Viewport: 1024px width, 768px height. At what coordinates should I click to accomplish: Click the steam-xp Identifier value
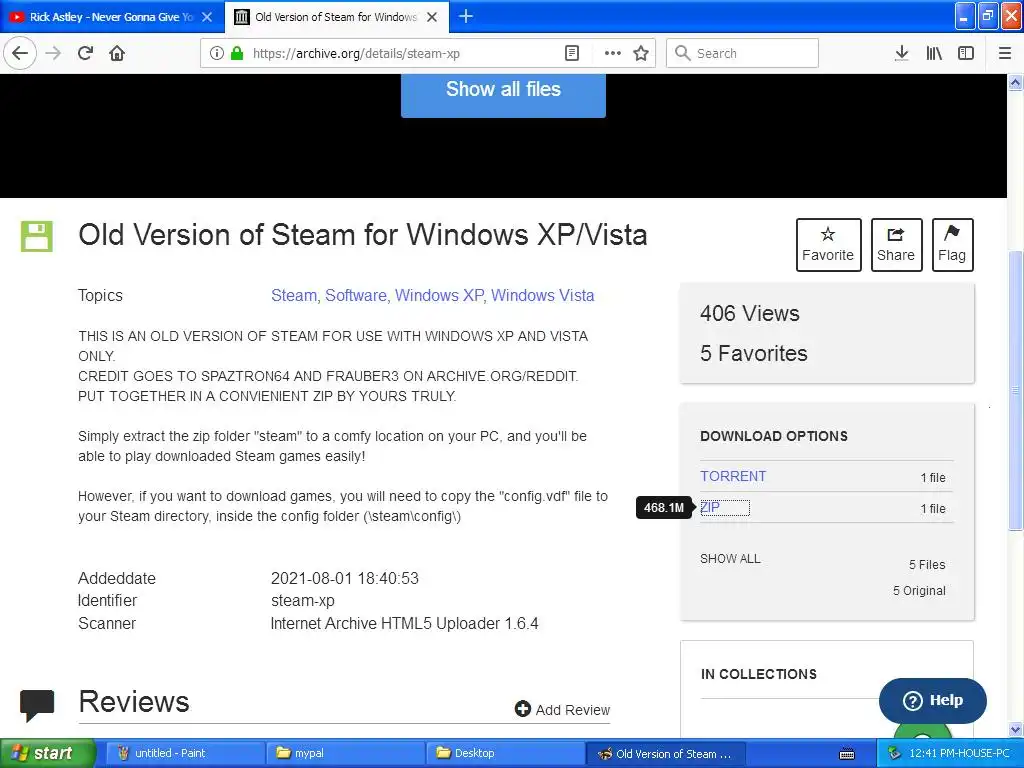point(302,600)
